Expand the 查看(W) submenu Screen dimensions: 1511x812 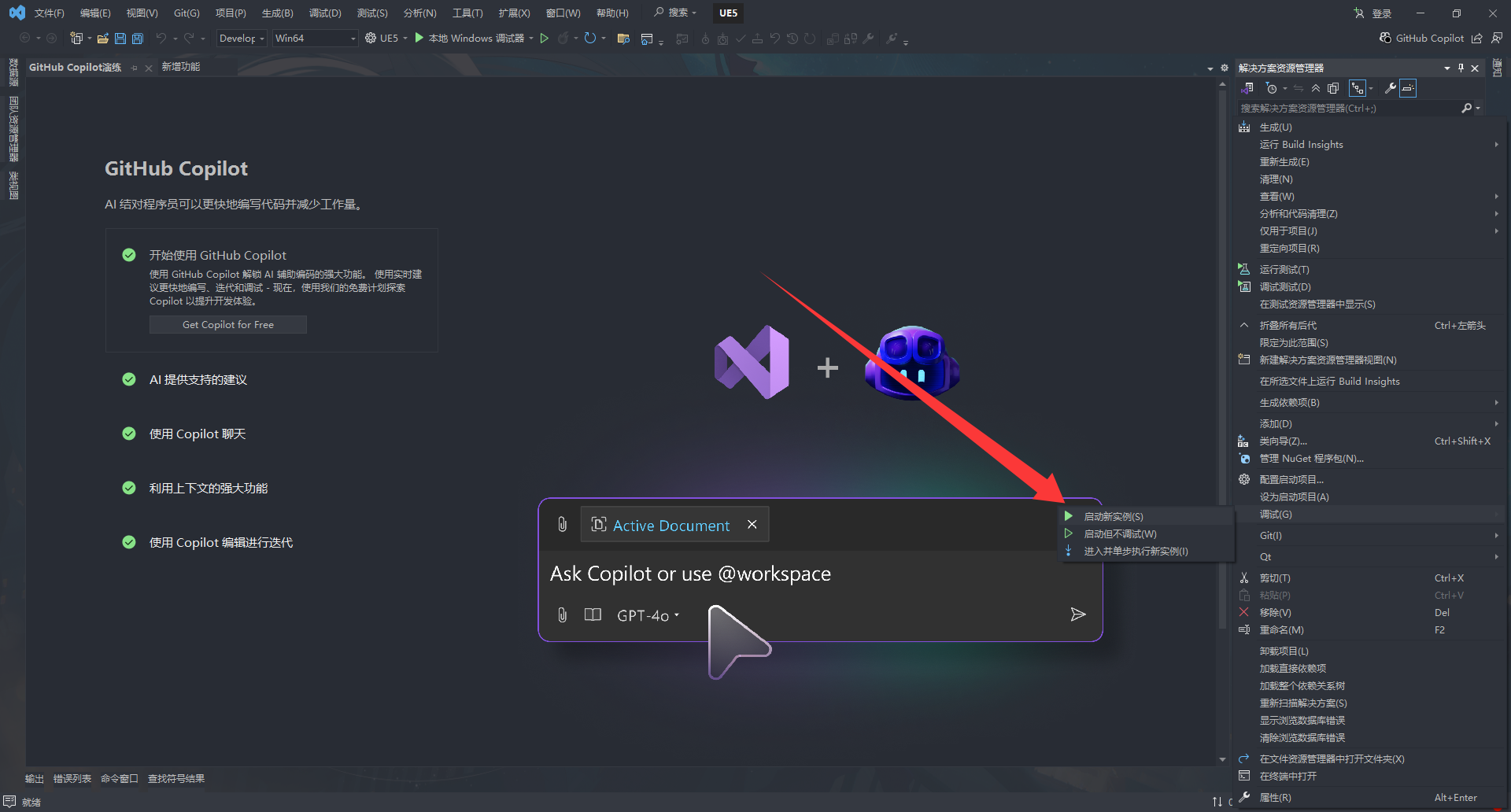[x=1369, y=196]
